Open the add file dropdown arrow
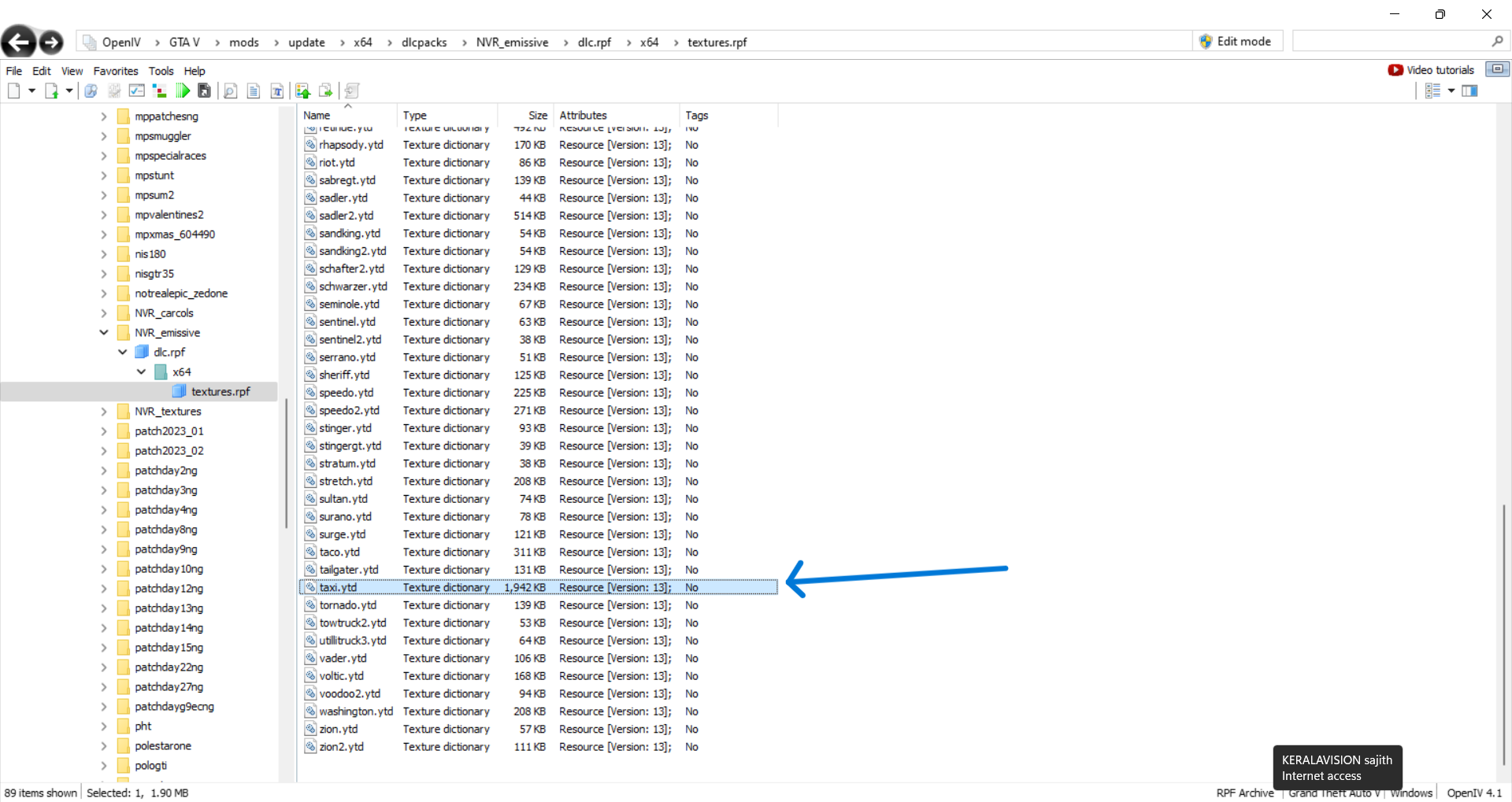 point(69,91)
